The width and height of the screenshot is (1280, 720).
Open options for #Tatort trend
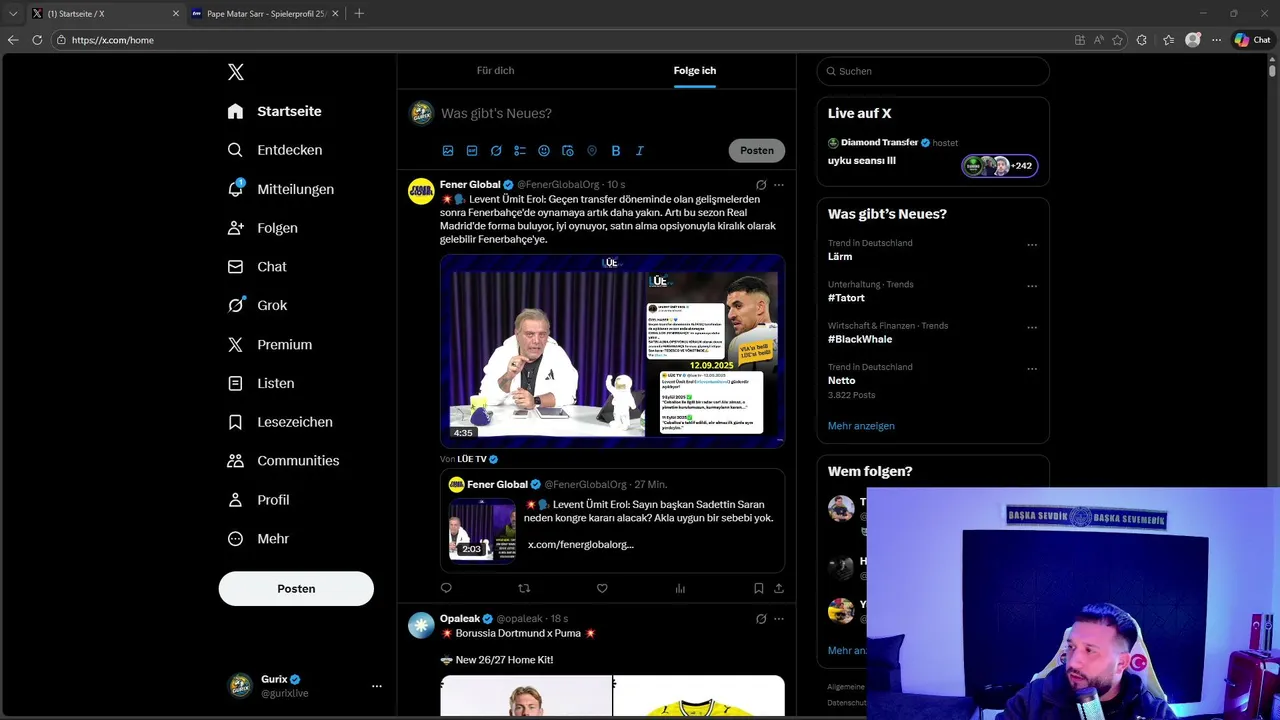tap(1032, 286)
